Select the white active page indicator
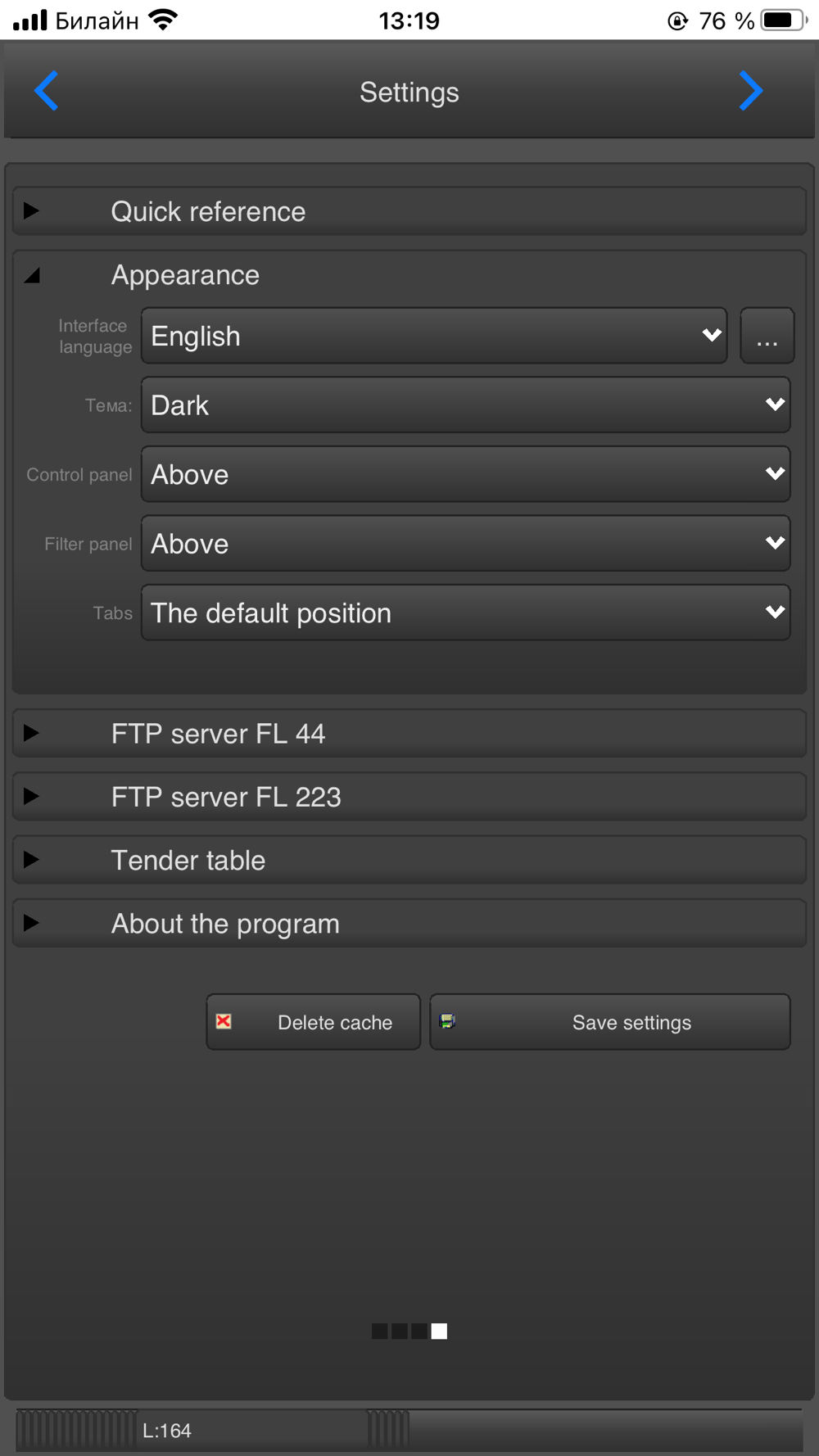 [440, 1331]
